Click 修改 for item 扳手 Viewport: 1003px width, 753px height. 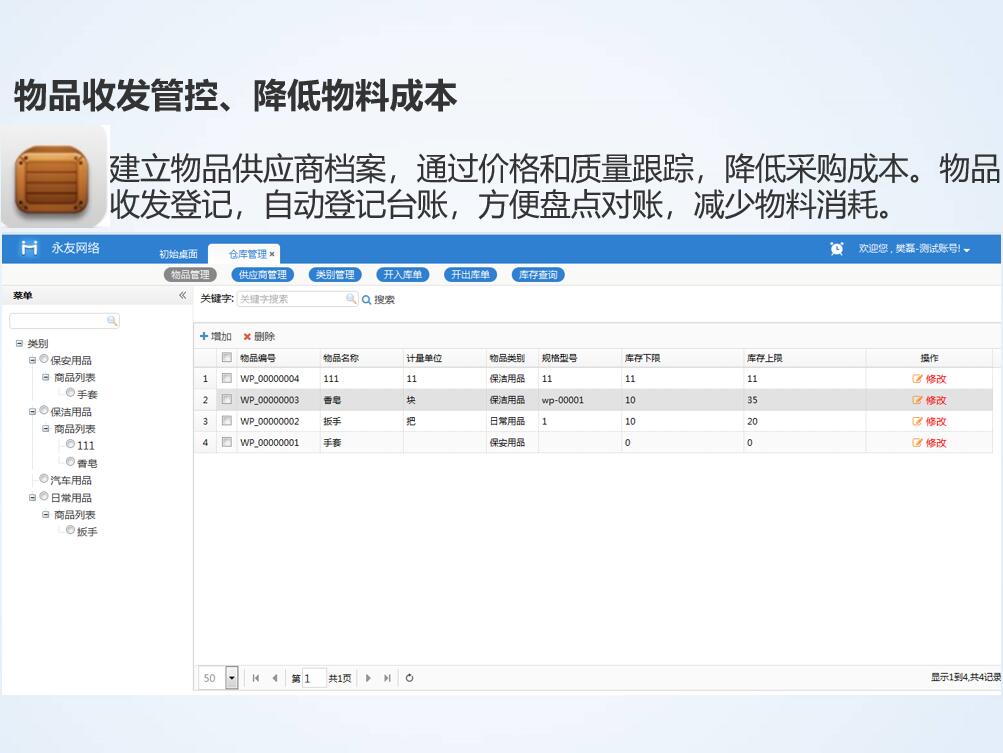pyautogui.click(x=929, y=422)
